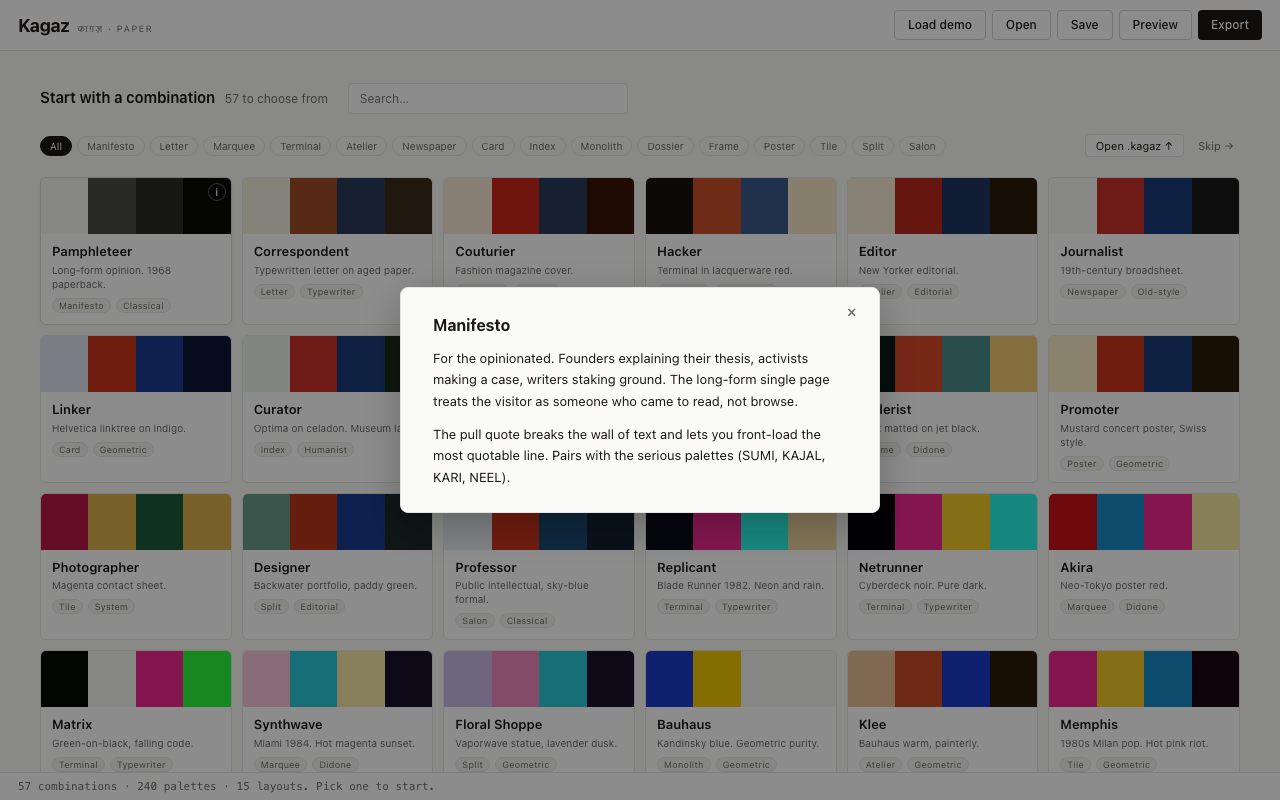Close the Manifesto description popup

point(852,312)
